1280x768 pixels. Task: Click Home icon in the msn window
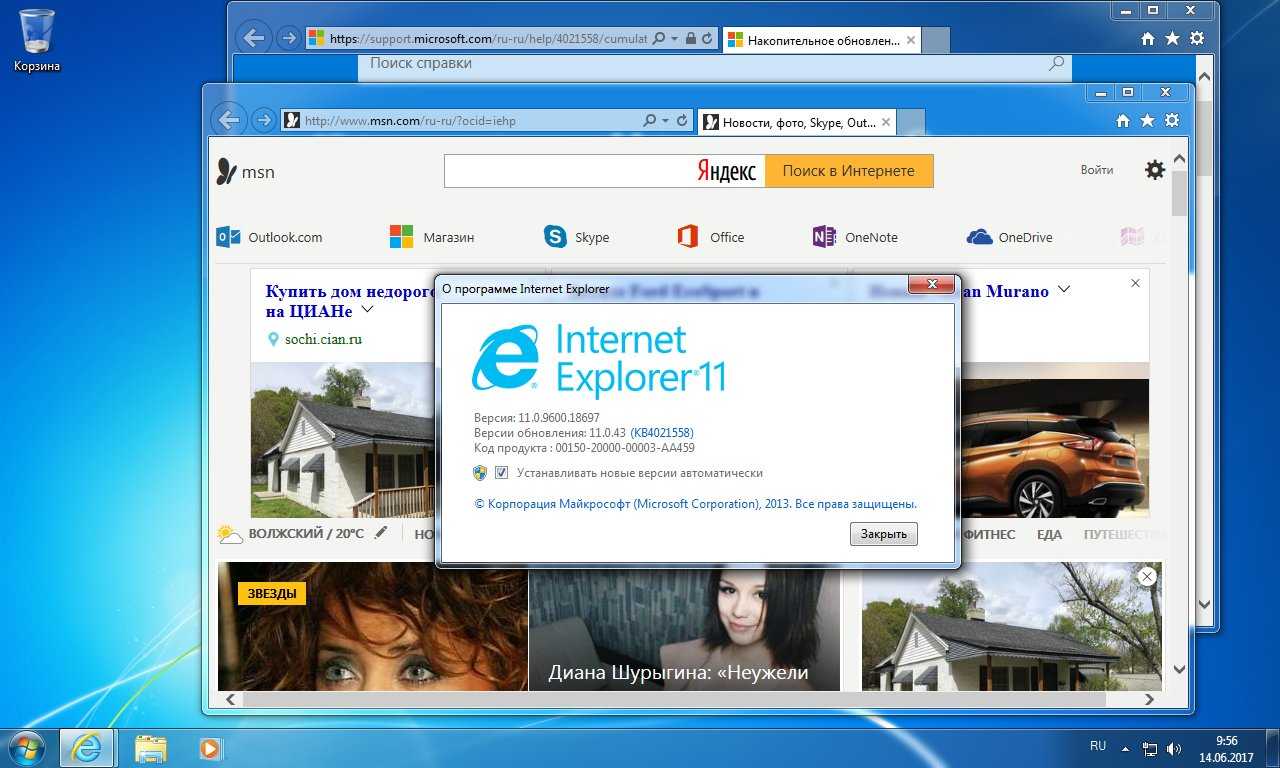[x=1123, y=120]
